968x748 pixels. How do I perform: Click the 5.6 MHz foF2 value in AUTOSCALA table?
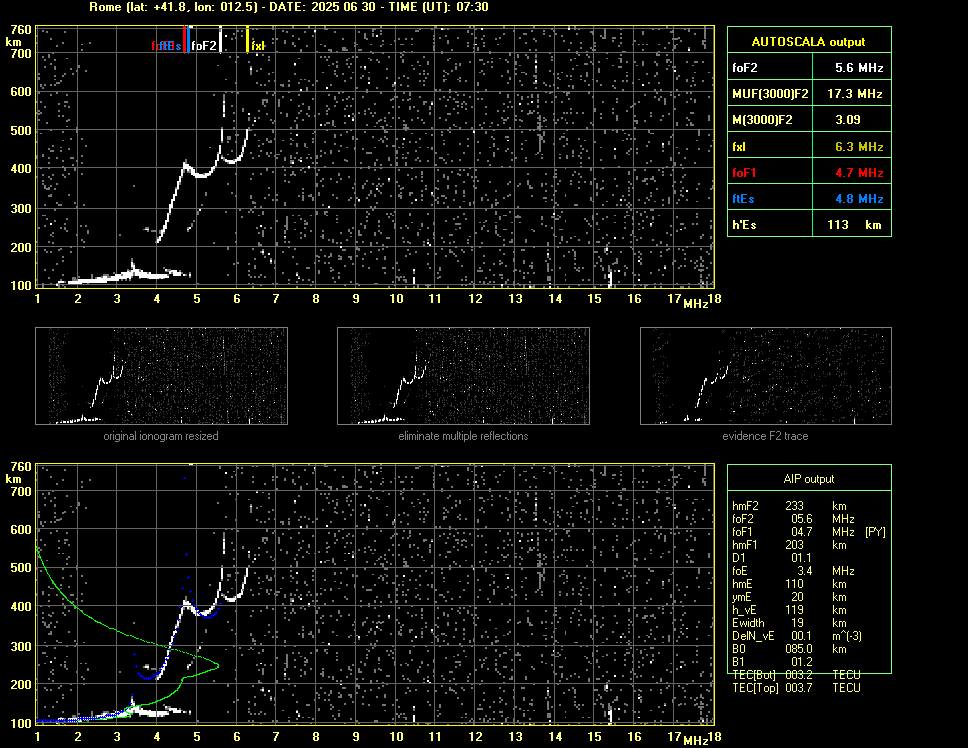[x=859, y=68]
